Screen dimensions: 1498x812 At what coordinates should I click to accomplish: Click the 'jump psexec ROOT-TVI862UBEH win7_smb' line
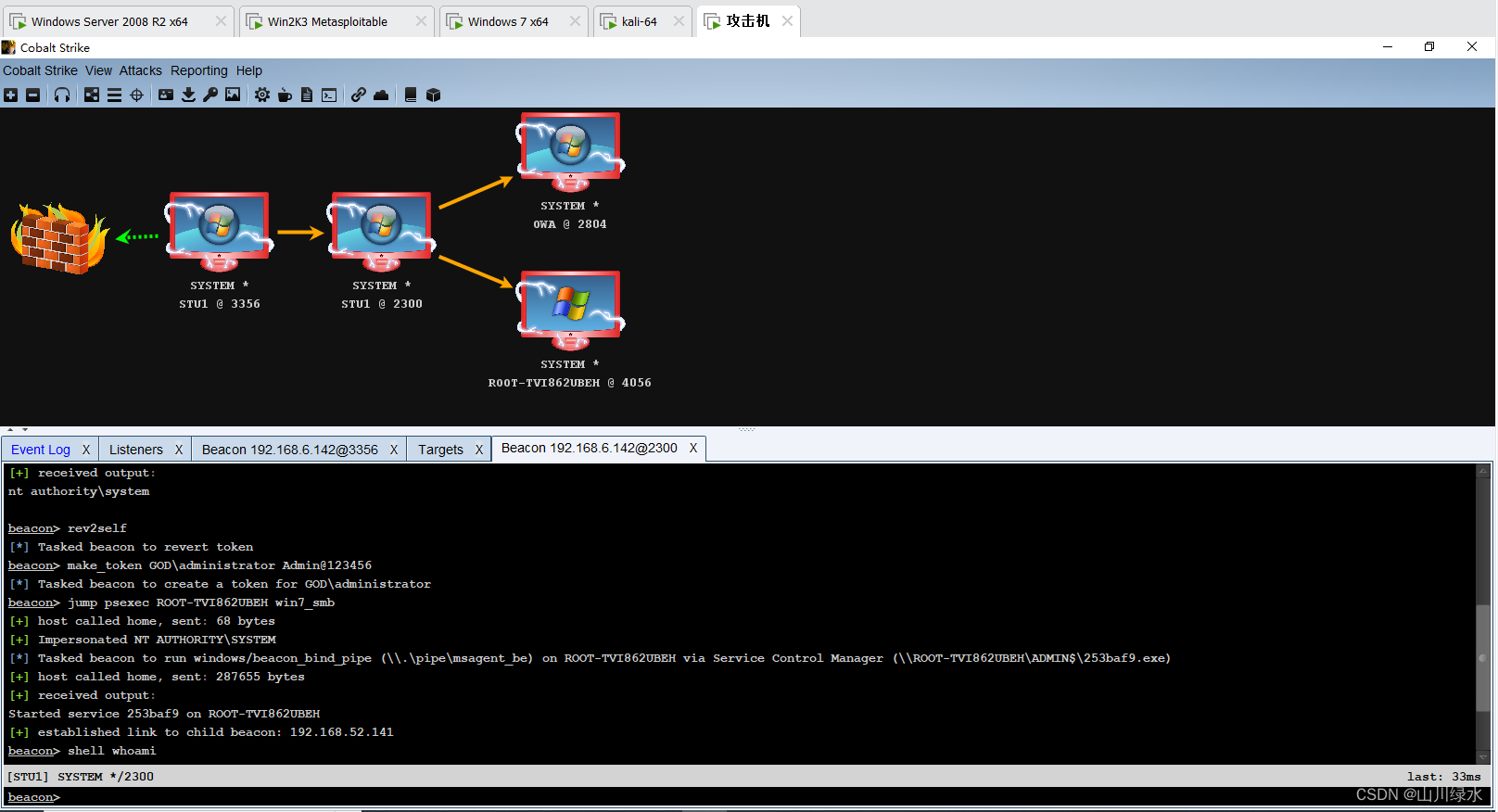[171, 603]
